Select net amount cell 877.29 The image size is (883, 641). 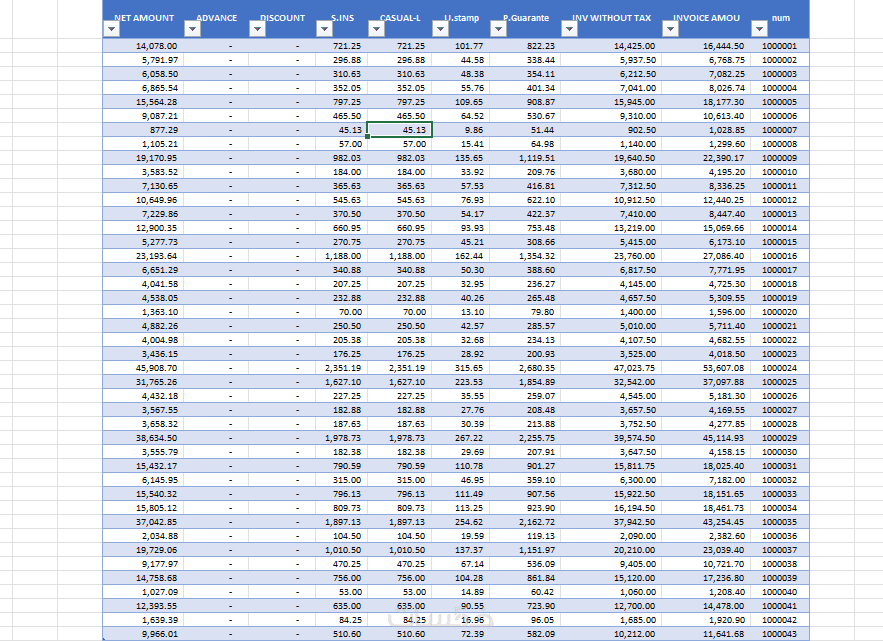tap(144, 130)
